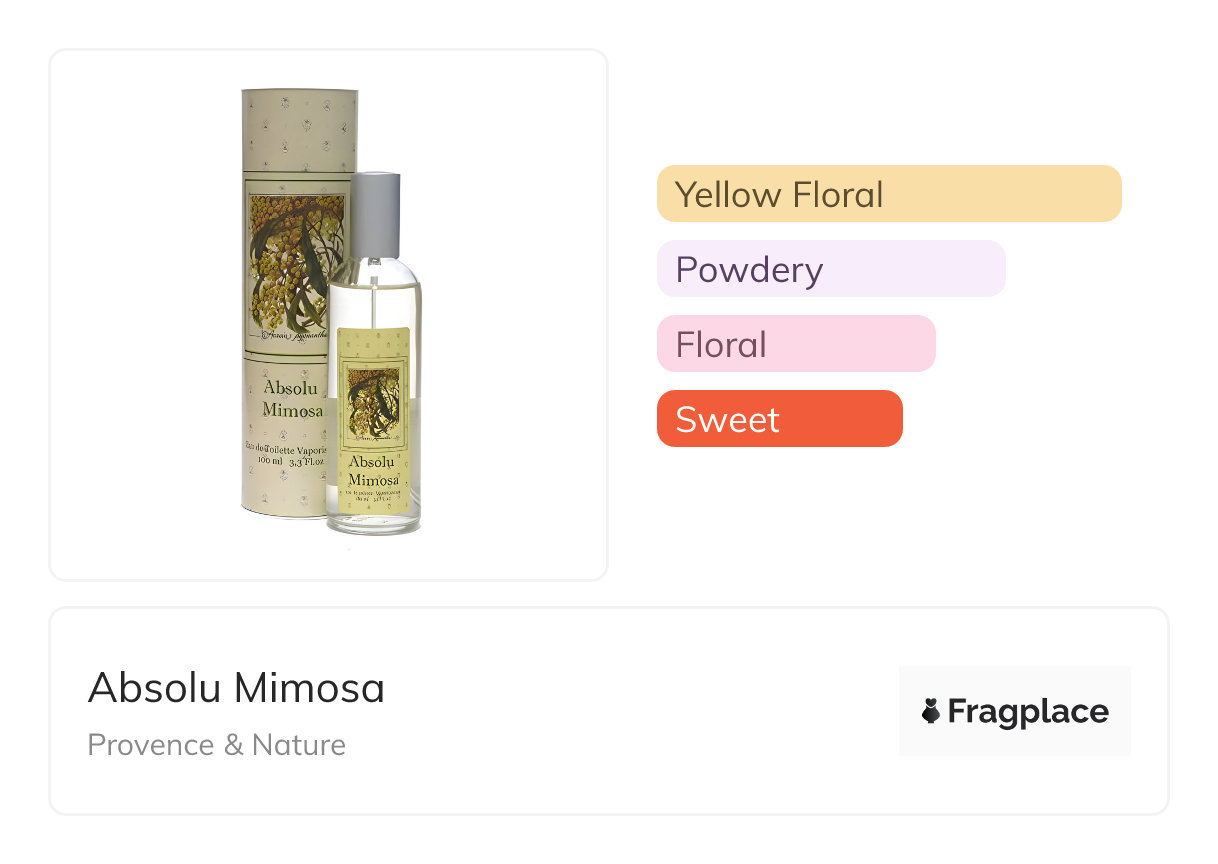Click the red Sweet accord bar
This screenshot has width=1218, height=864.
click(x=779, y=418)
